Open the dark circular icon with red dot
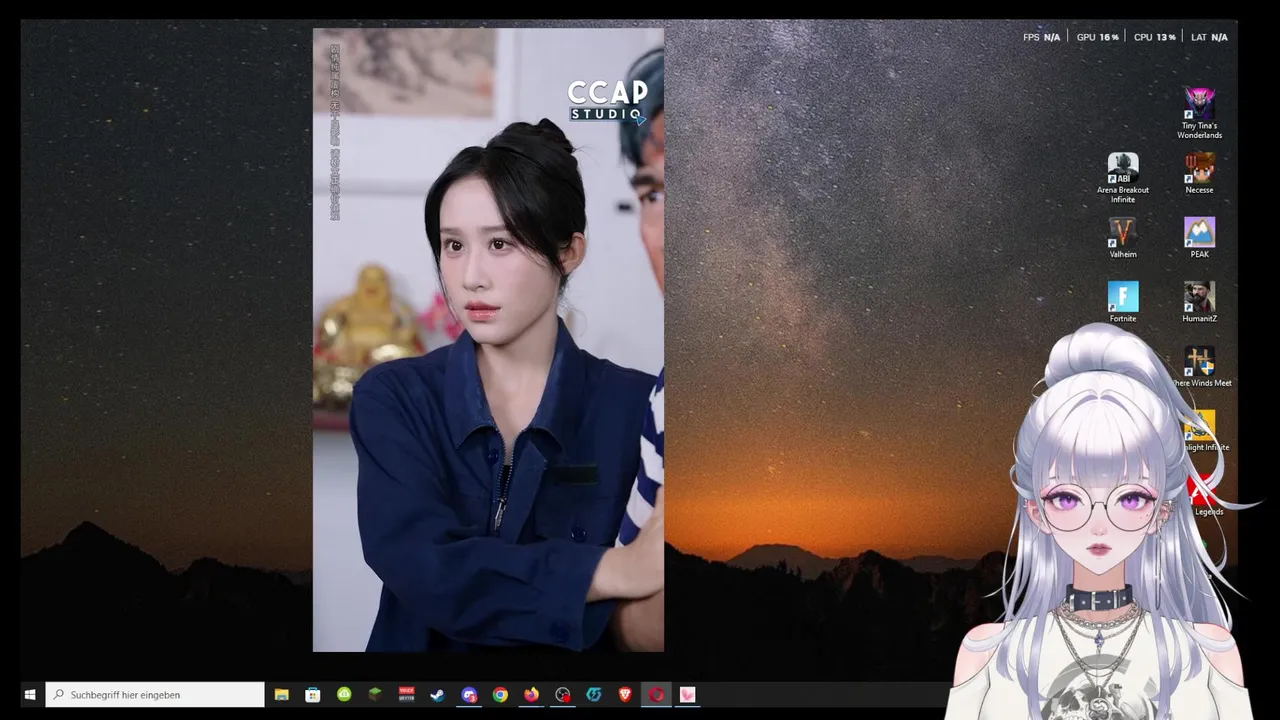 coord(563,694)
